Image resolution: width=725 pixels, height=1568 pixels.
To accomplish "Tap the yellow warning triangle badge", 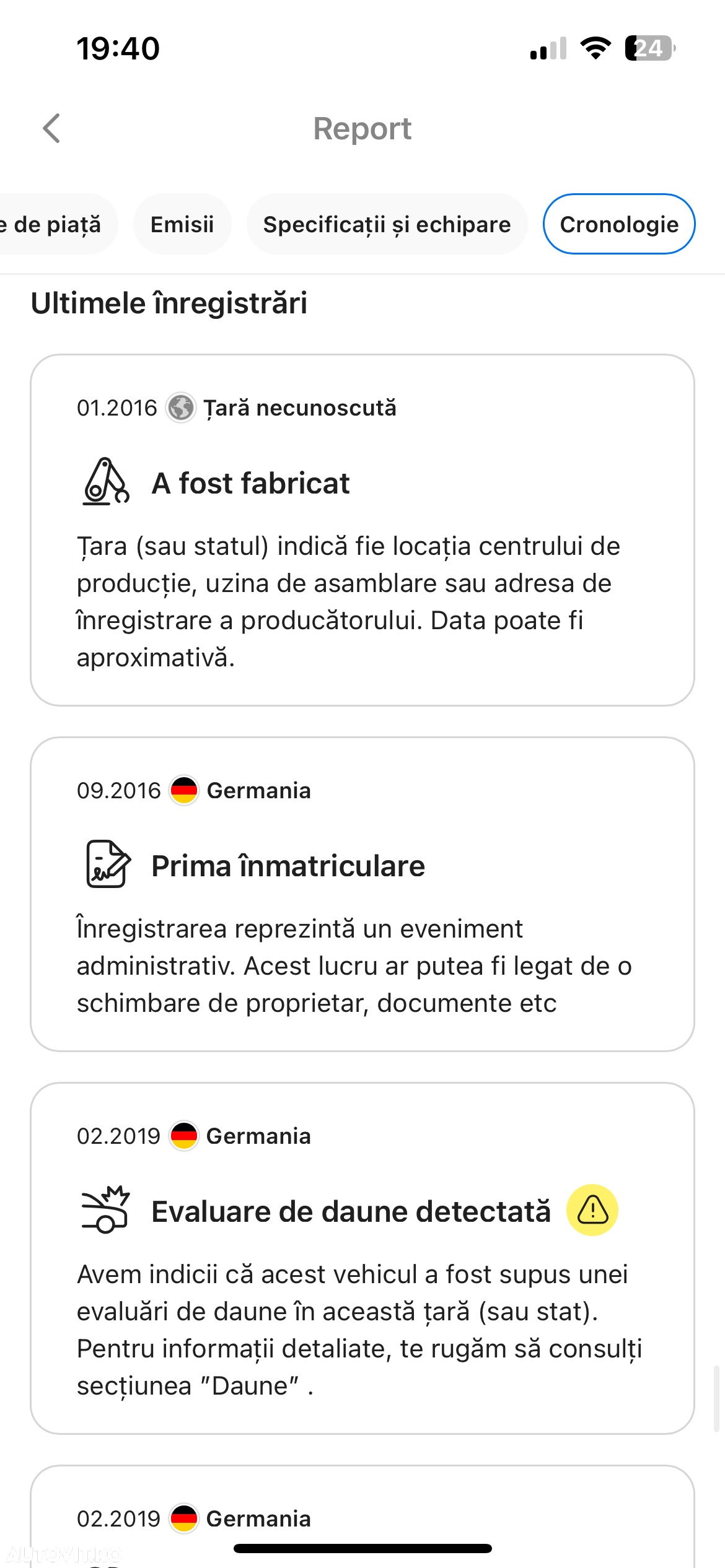I will click(592, 1210).
